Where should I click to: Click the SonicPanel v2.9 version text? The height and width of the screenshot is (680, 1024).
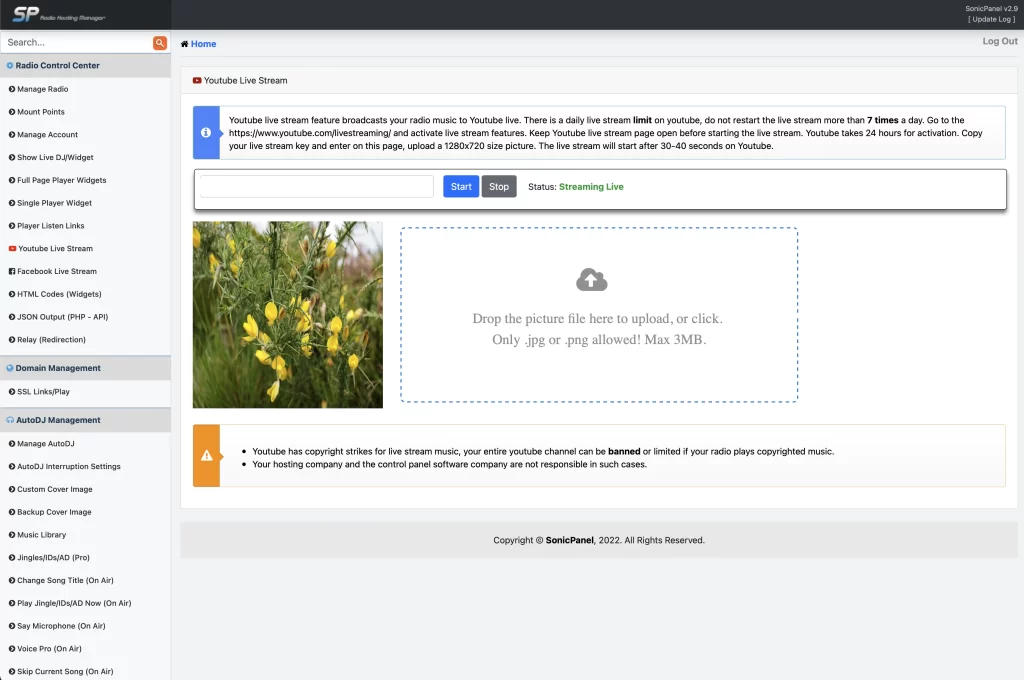point(991,8)
